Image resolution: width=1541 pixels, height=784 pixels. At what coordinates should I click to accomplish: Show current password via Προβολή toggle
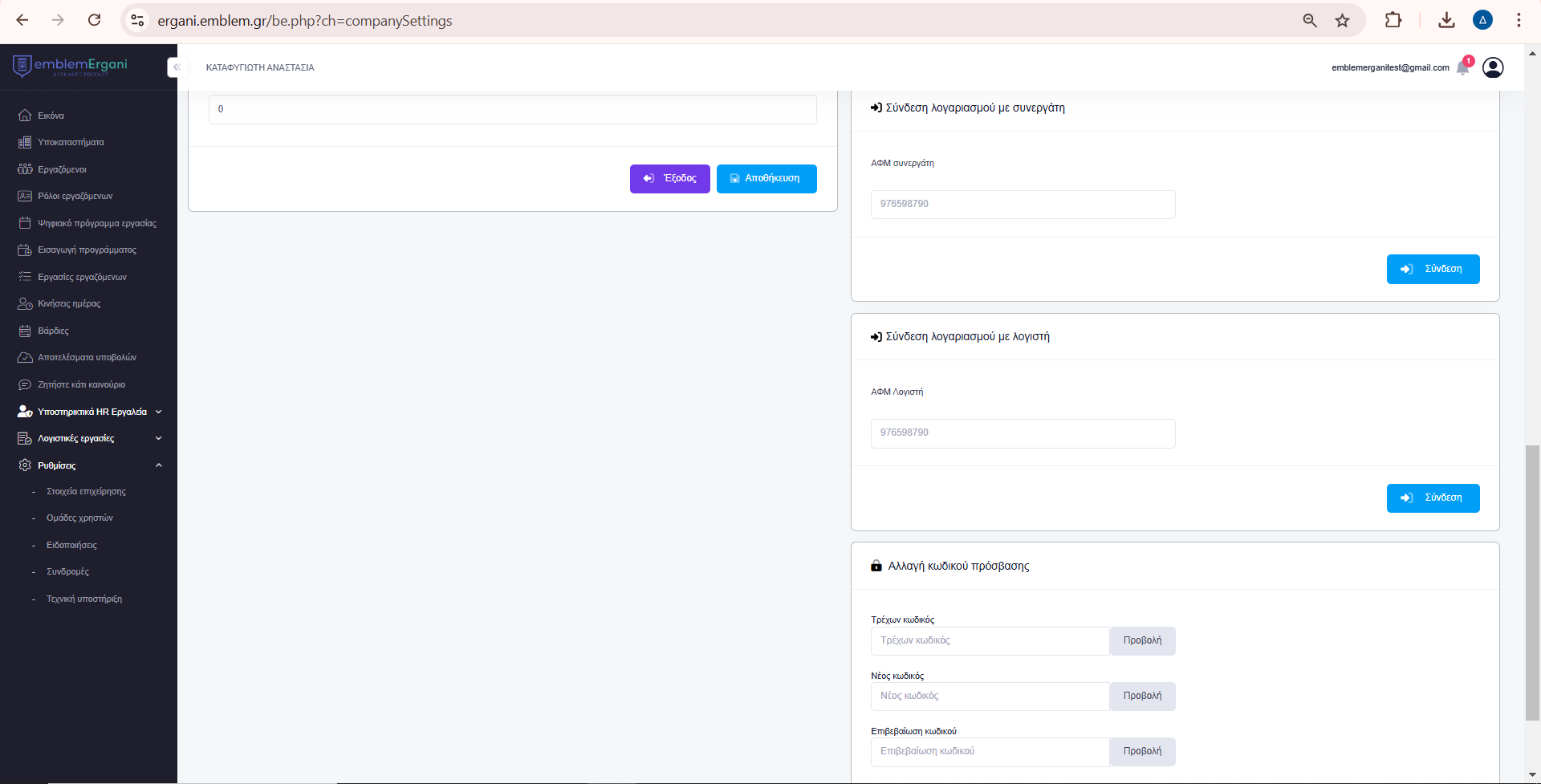1142,641
